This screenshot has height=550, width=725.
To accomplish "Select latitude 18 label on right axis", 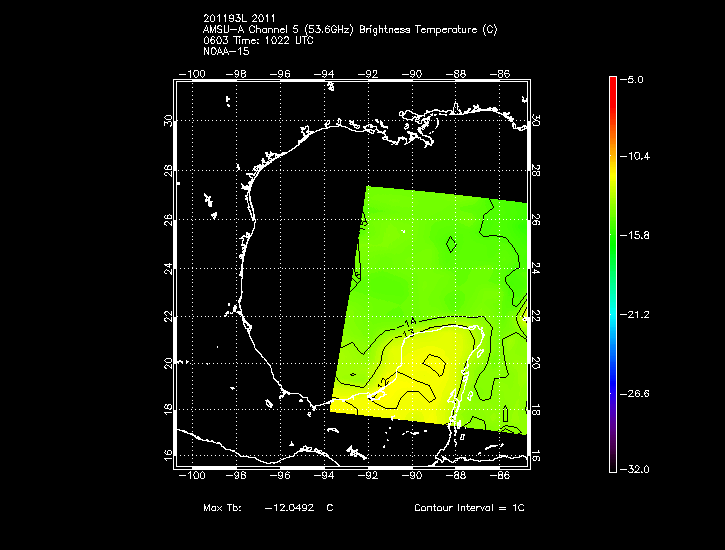I will coord(535,409).
